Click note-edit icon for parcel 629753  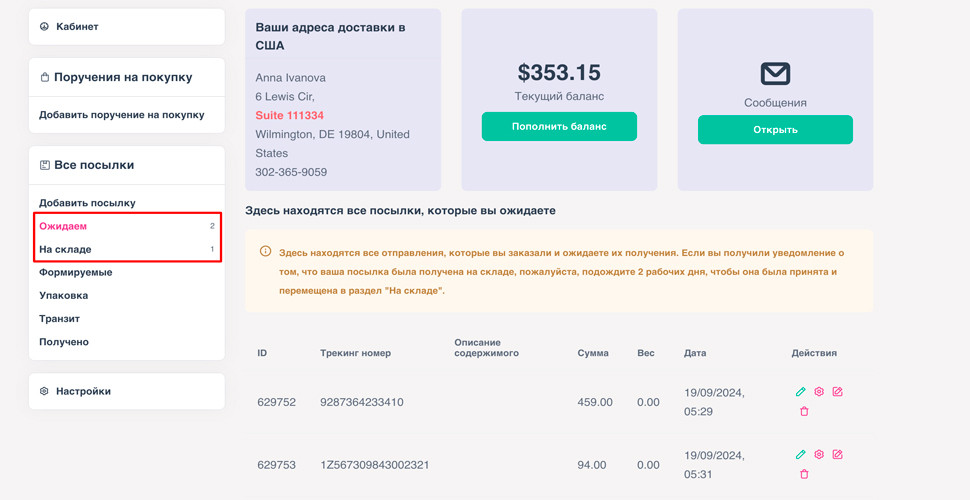(838, 455)
